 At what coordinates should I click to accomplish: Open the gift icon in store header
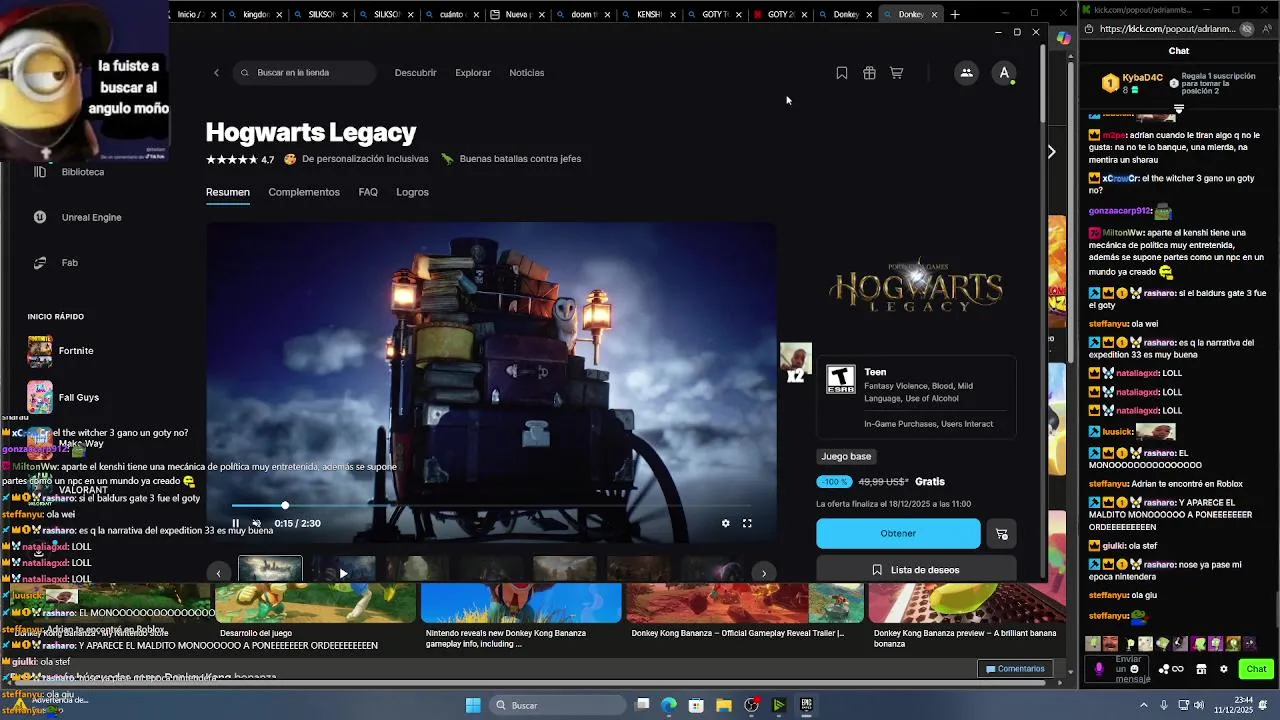point(869,73)
